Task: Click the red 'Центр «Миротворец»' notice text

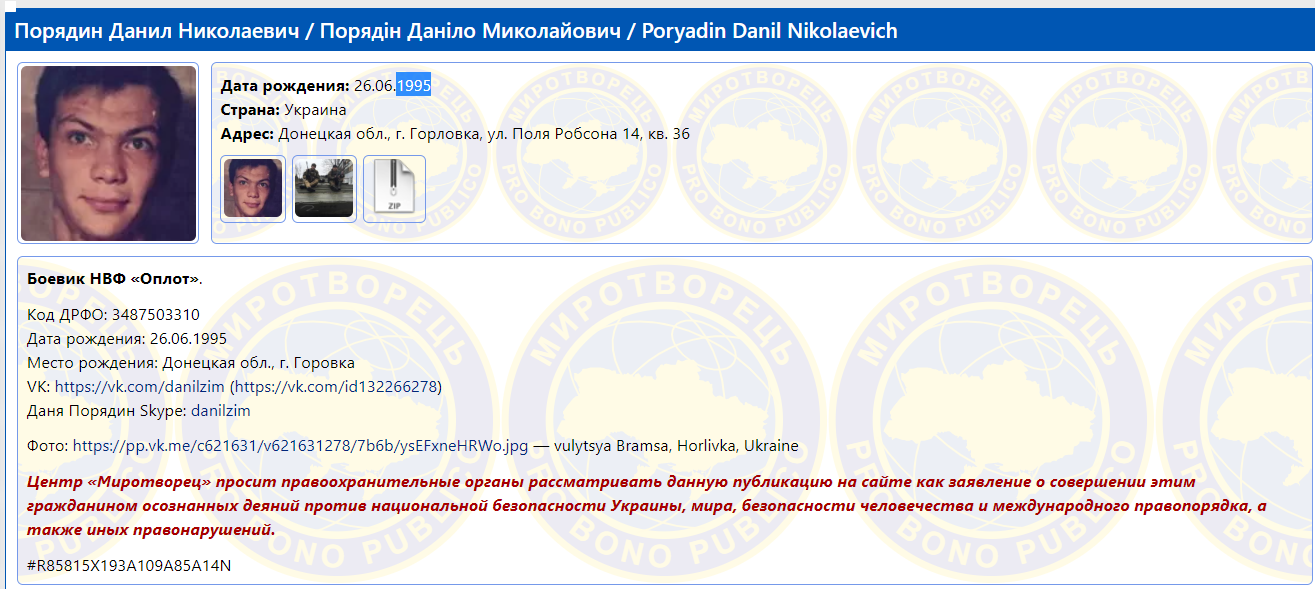Action: (x=646, y=506)
